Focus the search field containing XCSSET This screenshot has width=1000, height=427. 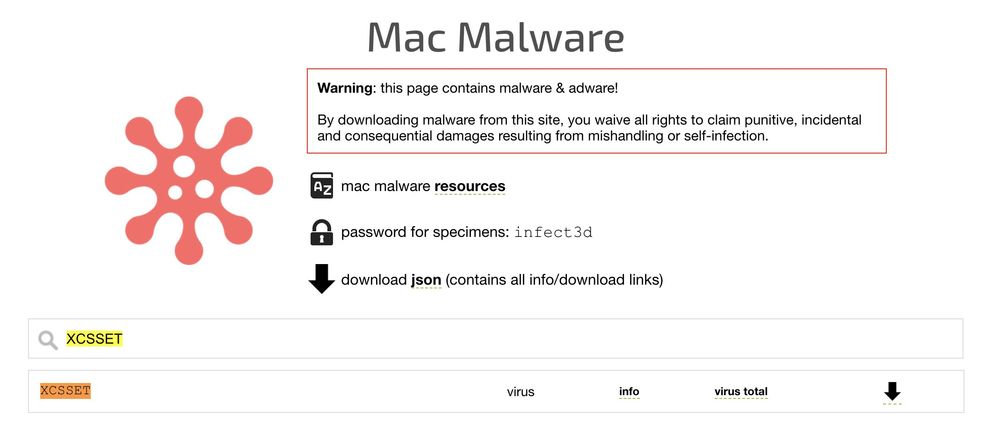(x=500, y=339)
